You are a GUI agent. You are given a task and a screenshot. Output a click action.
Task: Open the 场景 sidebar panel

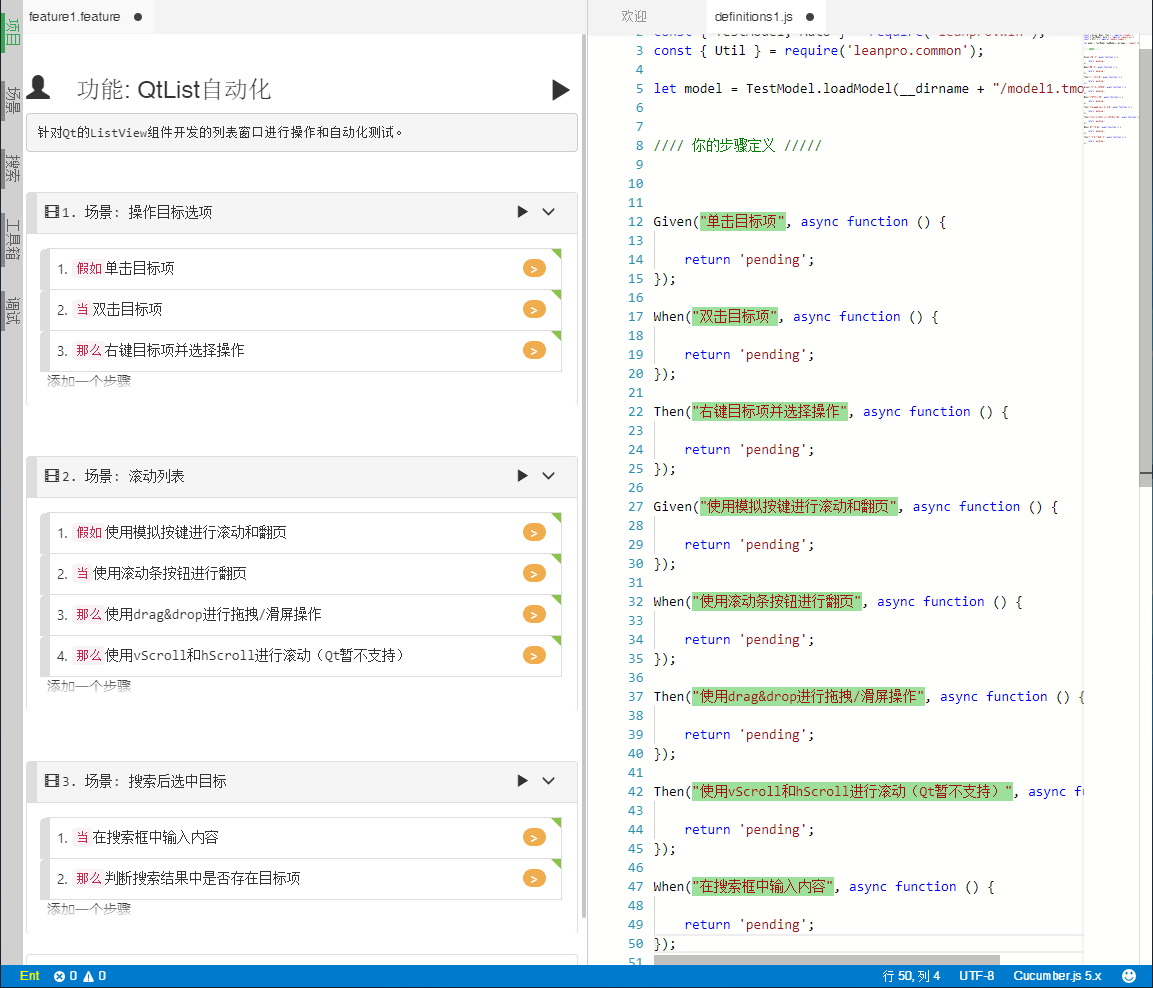(x=12, y=99)
